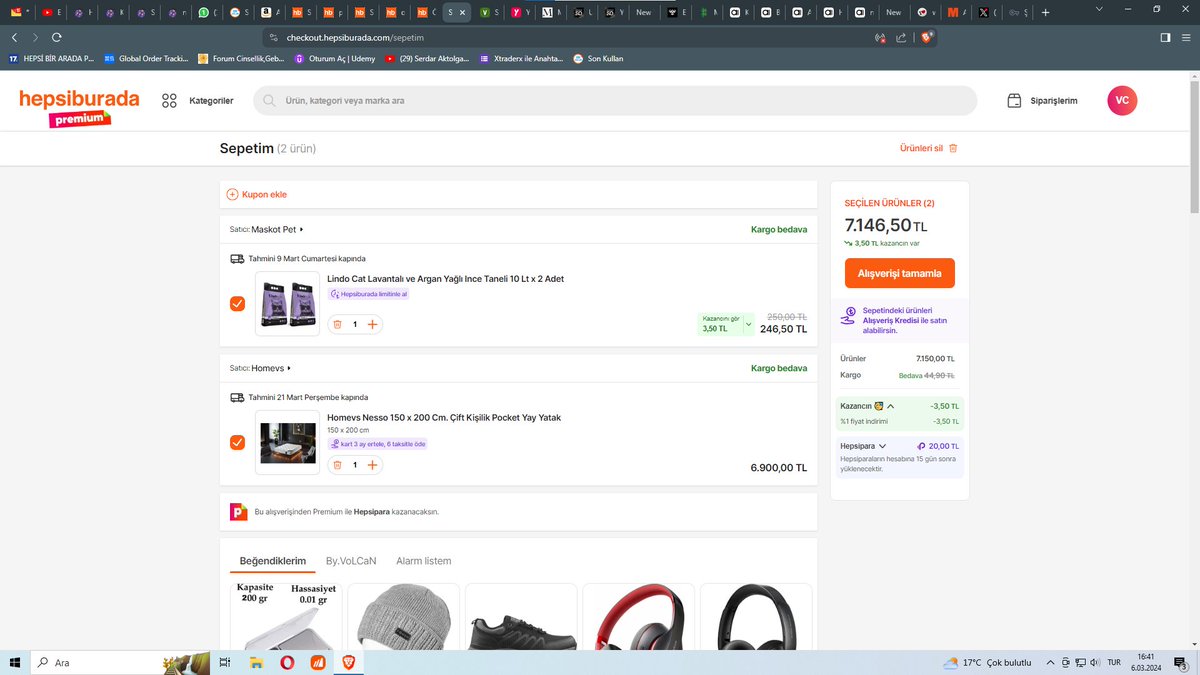Click the Siparişlerim box icon
Viewport: 1200px width, 675px height.
[x=1014, y=101]
